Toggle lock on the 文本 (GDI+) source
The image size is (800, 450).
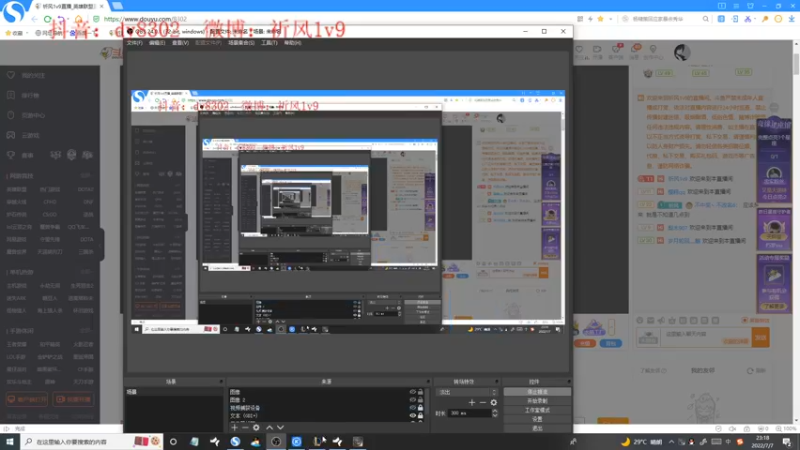420,416
